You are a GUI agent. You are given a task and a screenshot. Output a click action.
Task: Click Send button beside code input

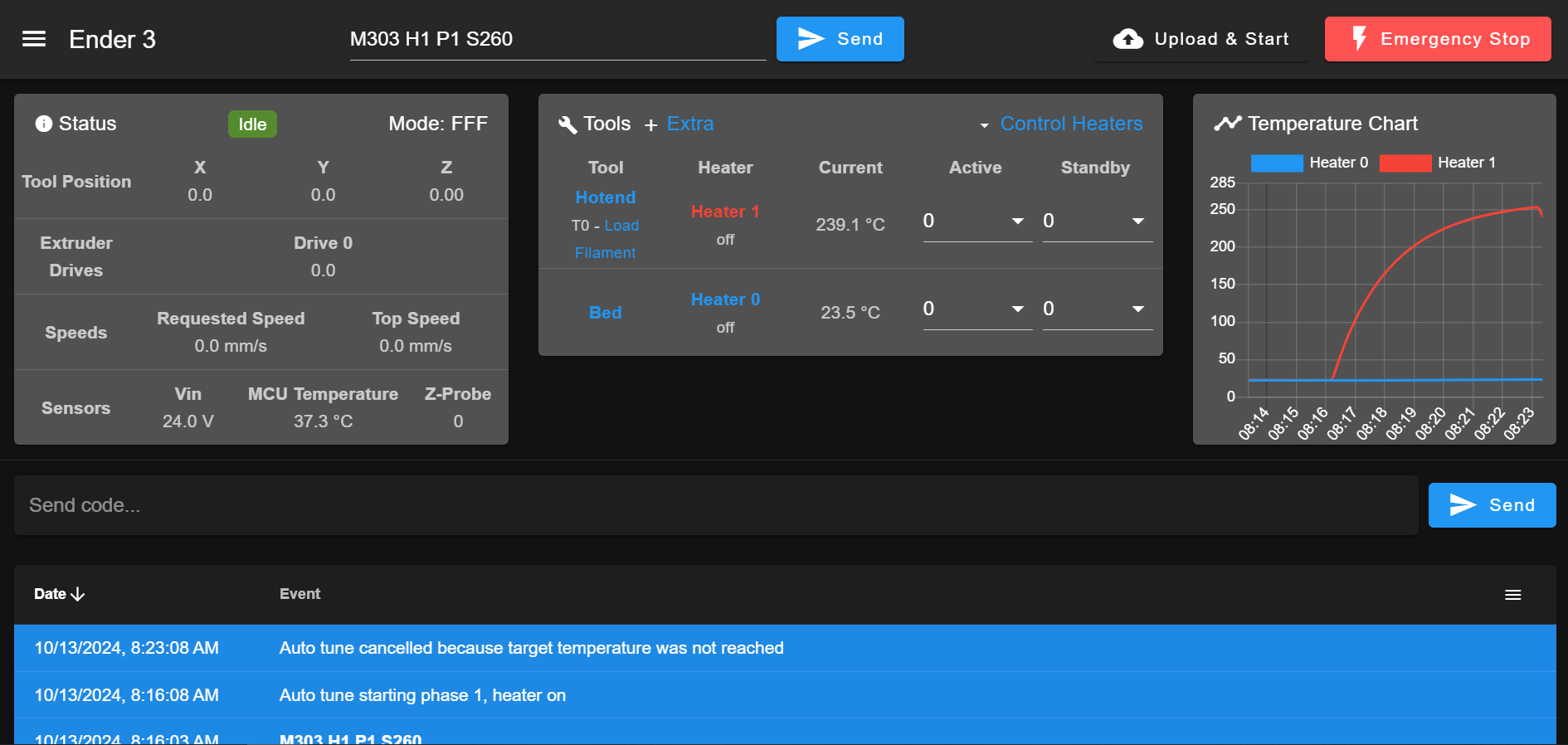pyautogui.click(x=1492, y=505)
